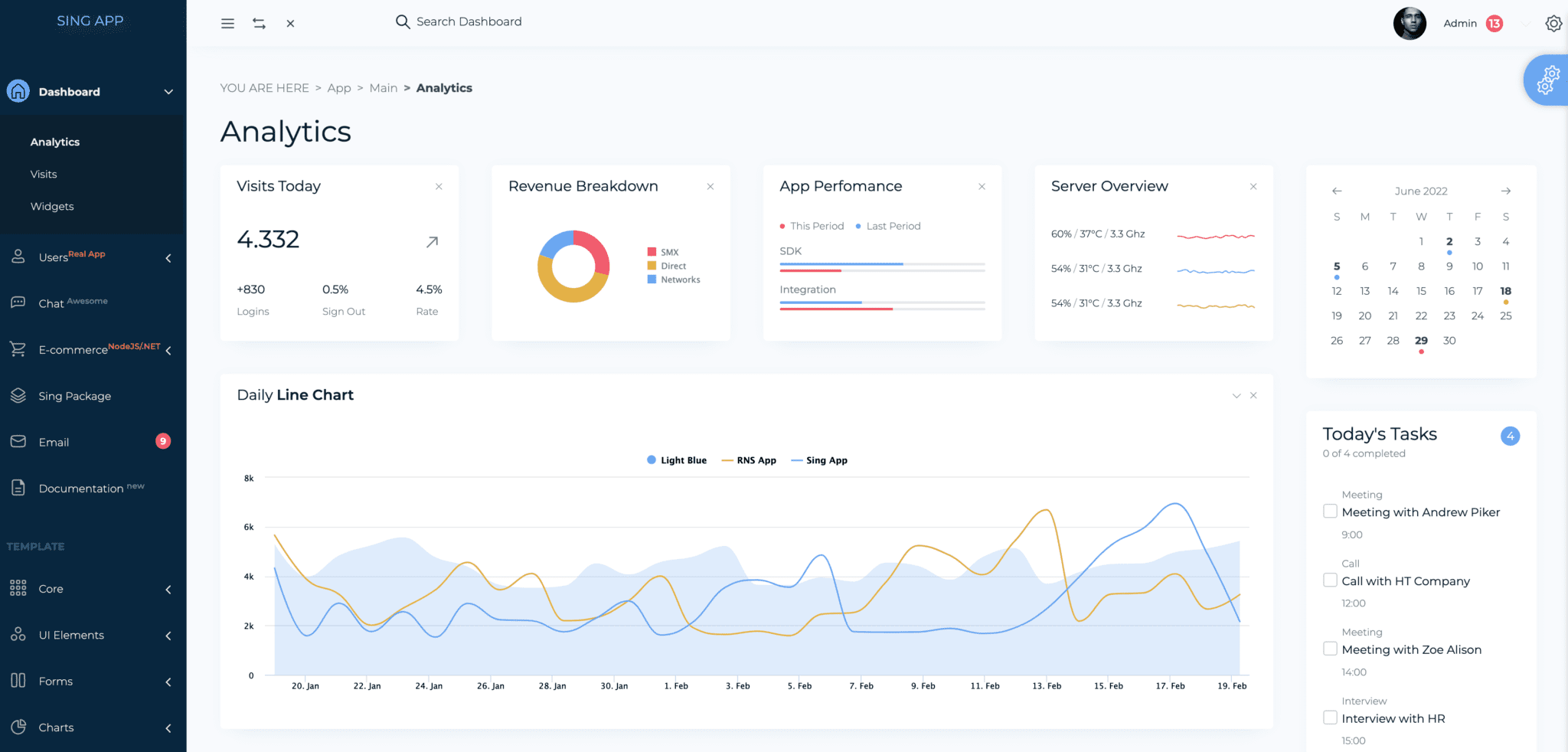Viewport: 1568px width, 752px height.
Task: Click the Users person icon in sidebar
Action: [x=18, y=257]
